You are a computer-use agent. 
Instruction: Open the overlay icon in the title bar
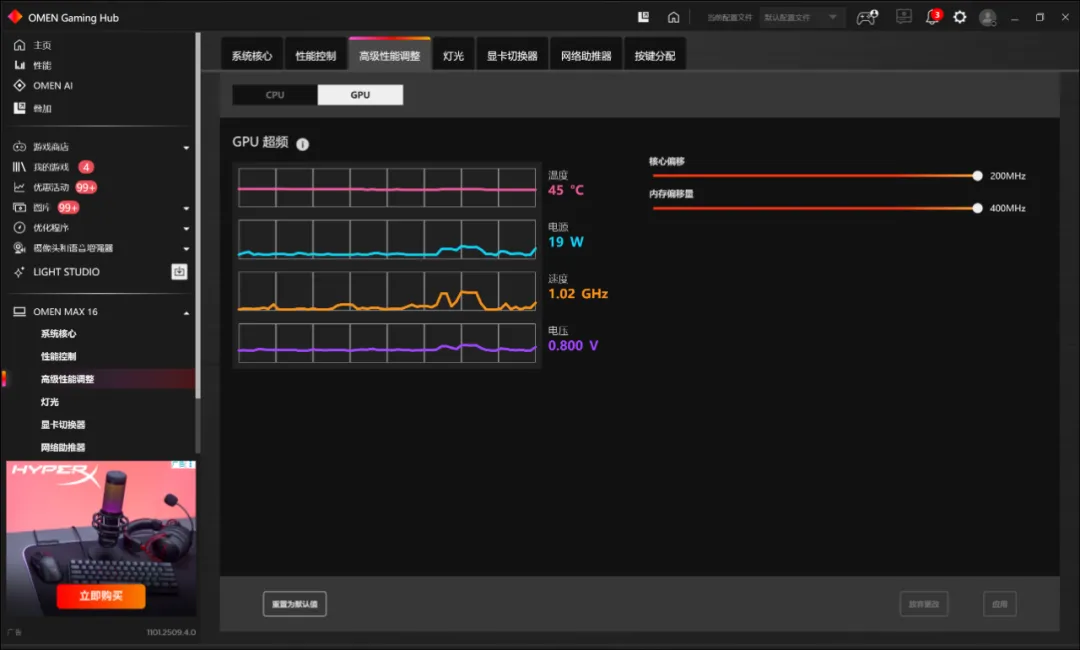(643, 17)
